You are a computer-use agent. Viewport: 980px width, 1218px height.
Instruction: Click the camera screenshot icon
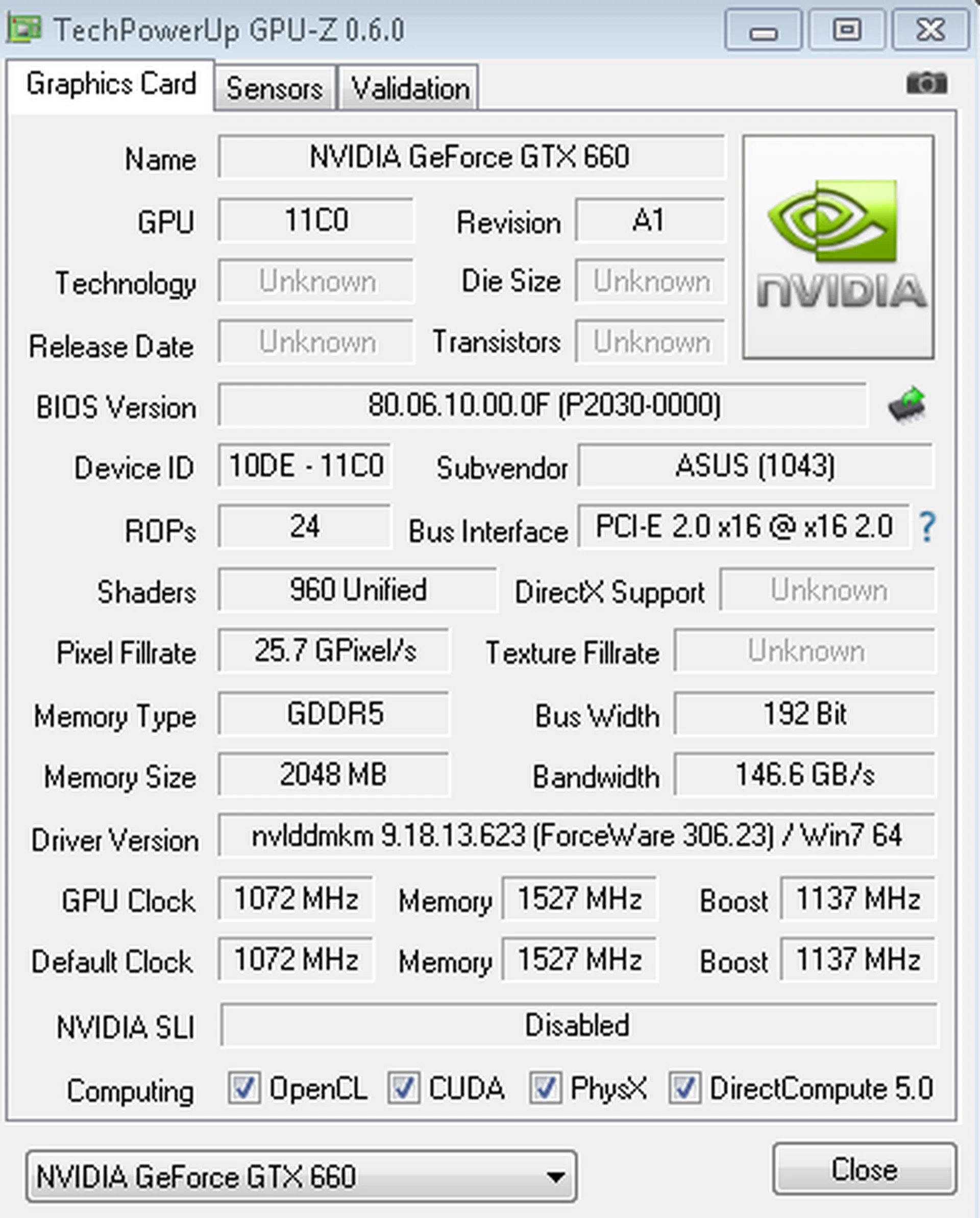[x=926, y=84]
